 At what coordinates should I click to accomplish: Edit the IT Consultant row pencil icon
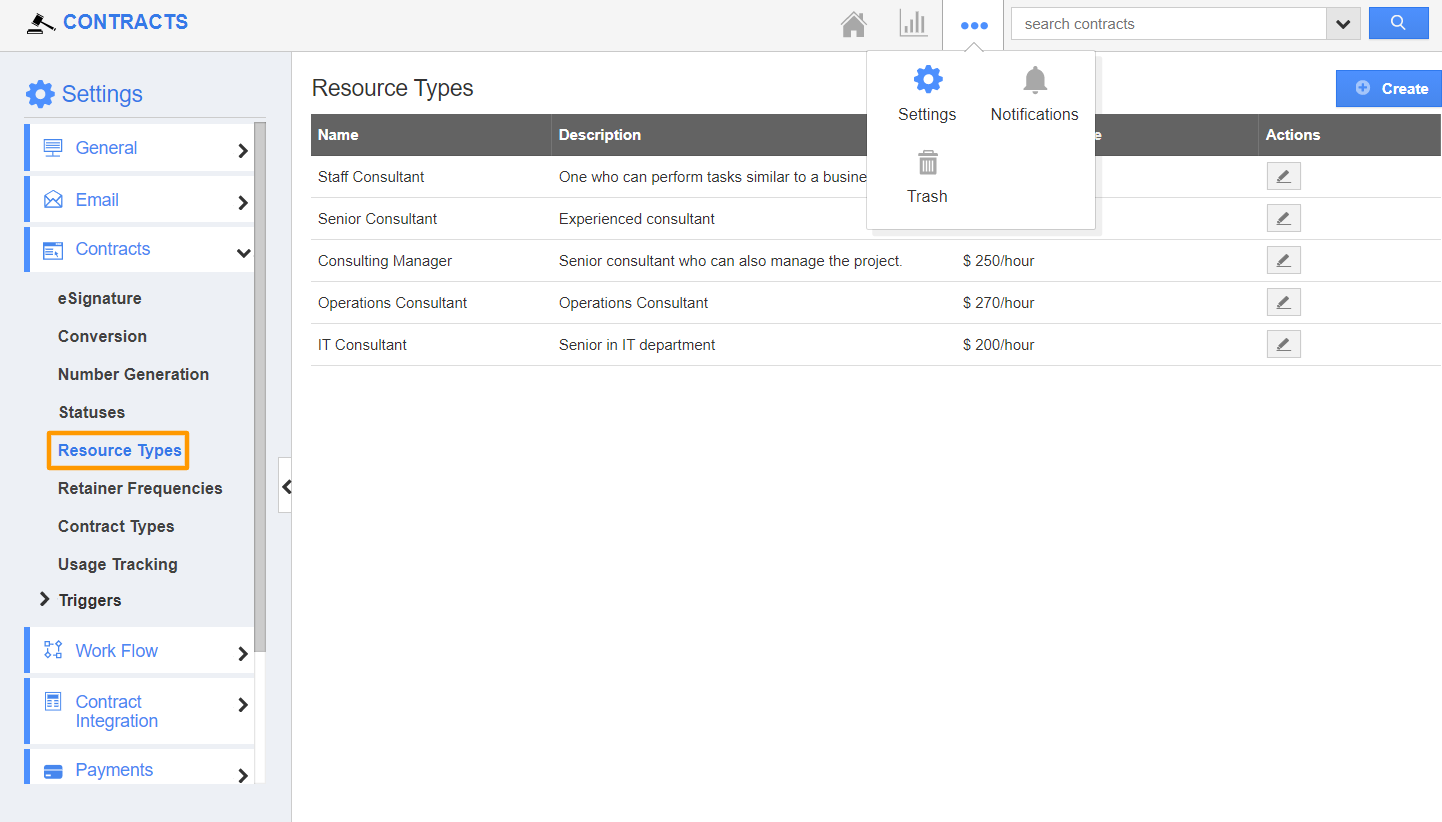(1283, 343)
